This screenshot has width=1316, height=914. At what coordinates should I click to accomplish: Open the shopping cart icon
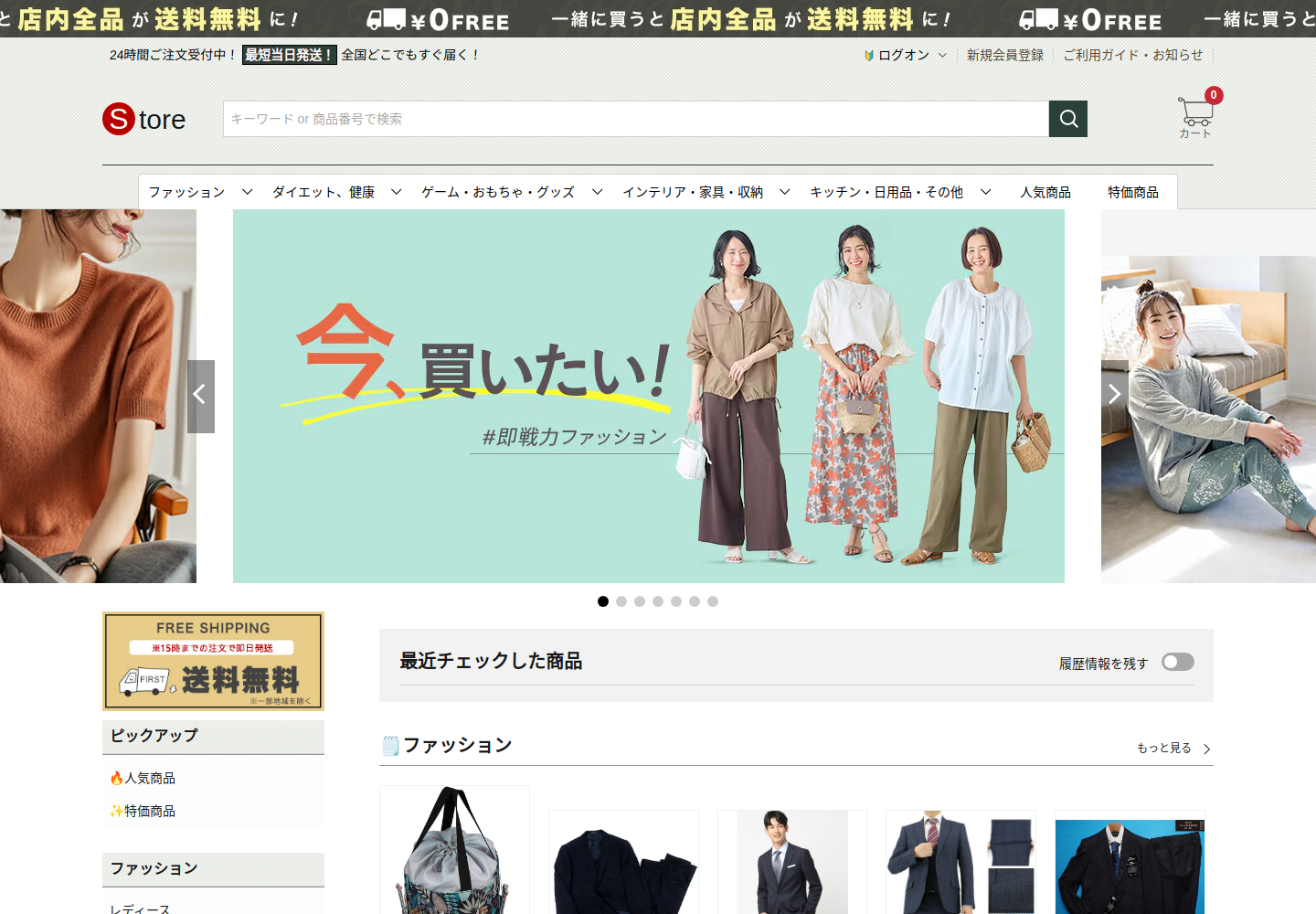click(x=1195, y=114)
